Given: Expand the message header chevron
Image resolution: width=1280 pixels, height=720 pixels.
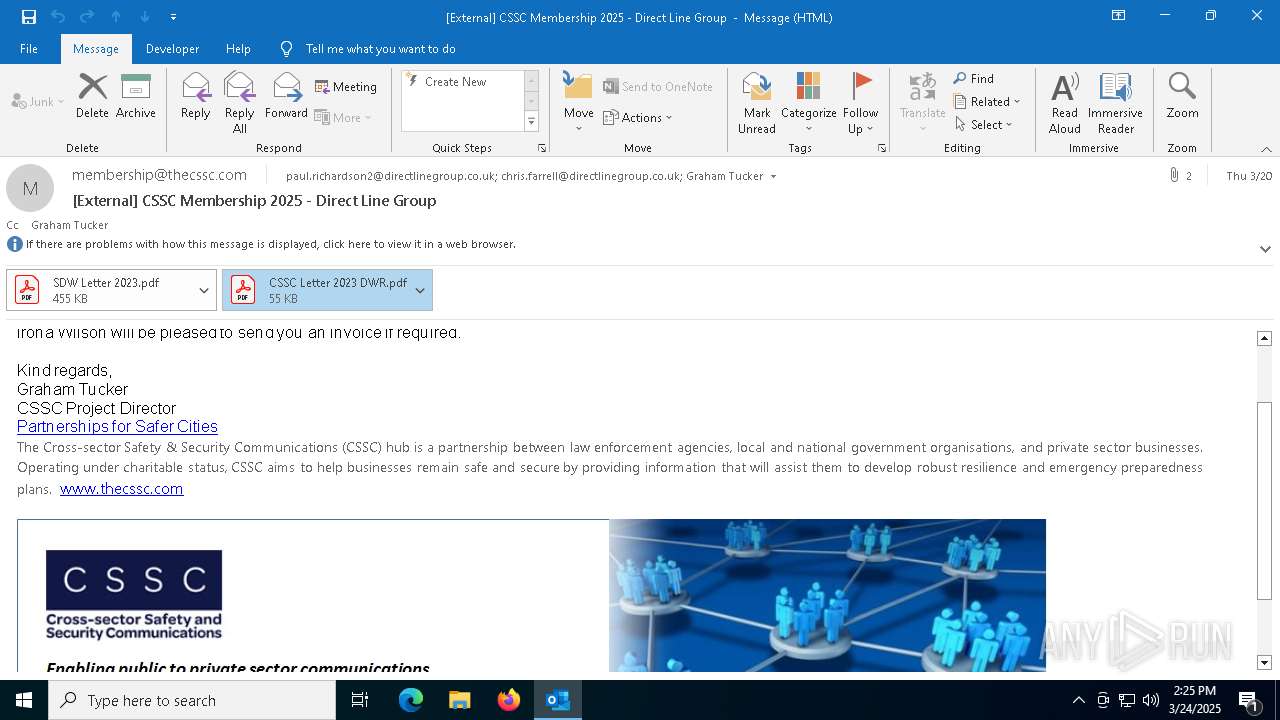Looking at the screenshot, I should (x=1265, y=249).
